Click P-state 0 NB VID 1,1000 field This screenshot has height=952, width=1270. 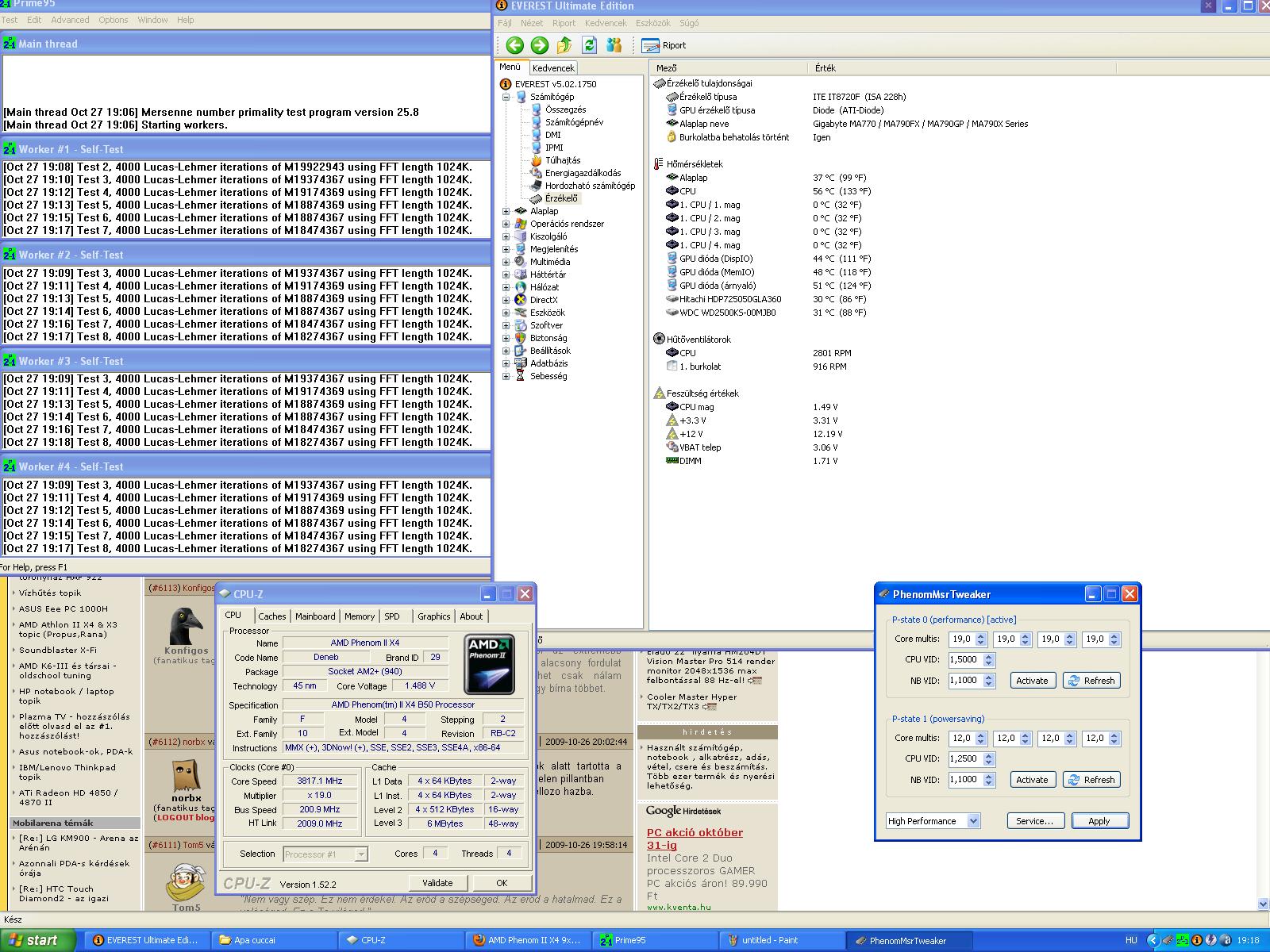pos(965,680)
